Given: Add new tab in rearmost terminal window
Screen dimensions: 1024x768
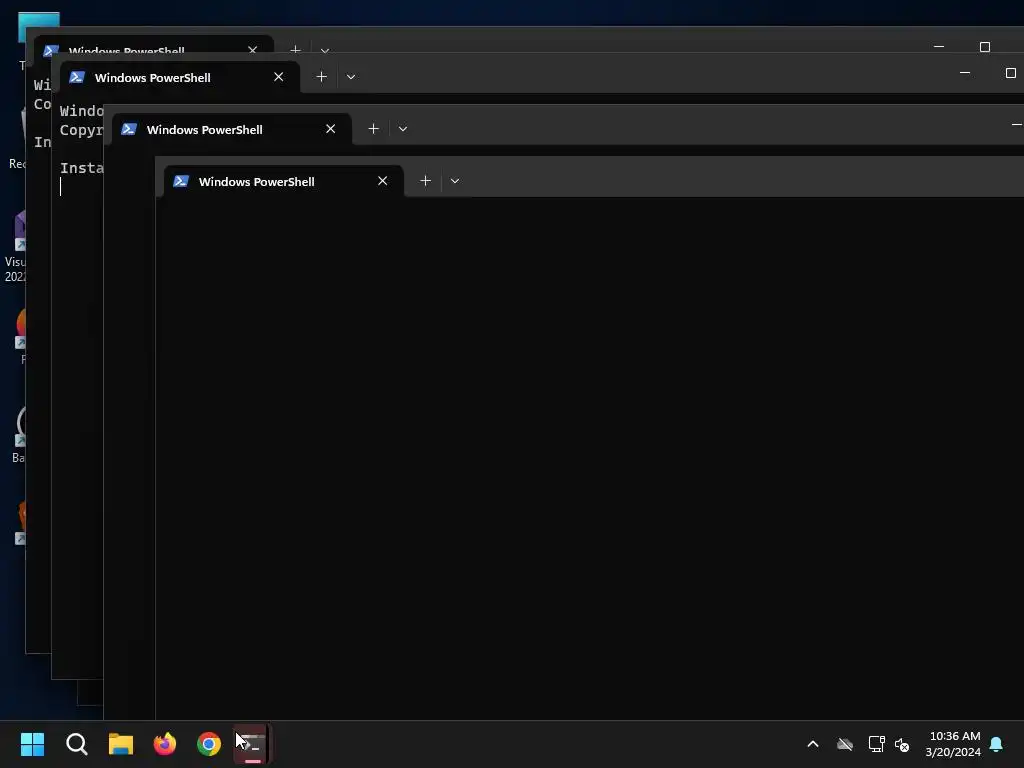Looking at the screenshot, I should point(295,48).
